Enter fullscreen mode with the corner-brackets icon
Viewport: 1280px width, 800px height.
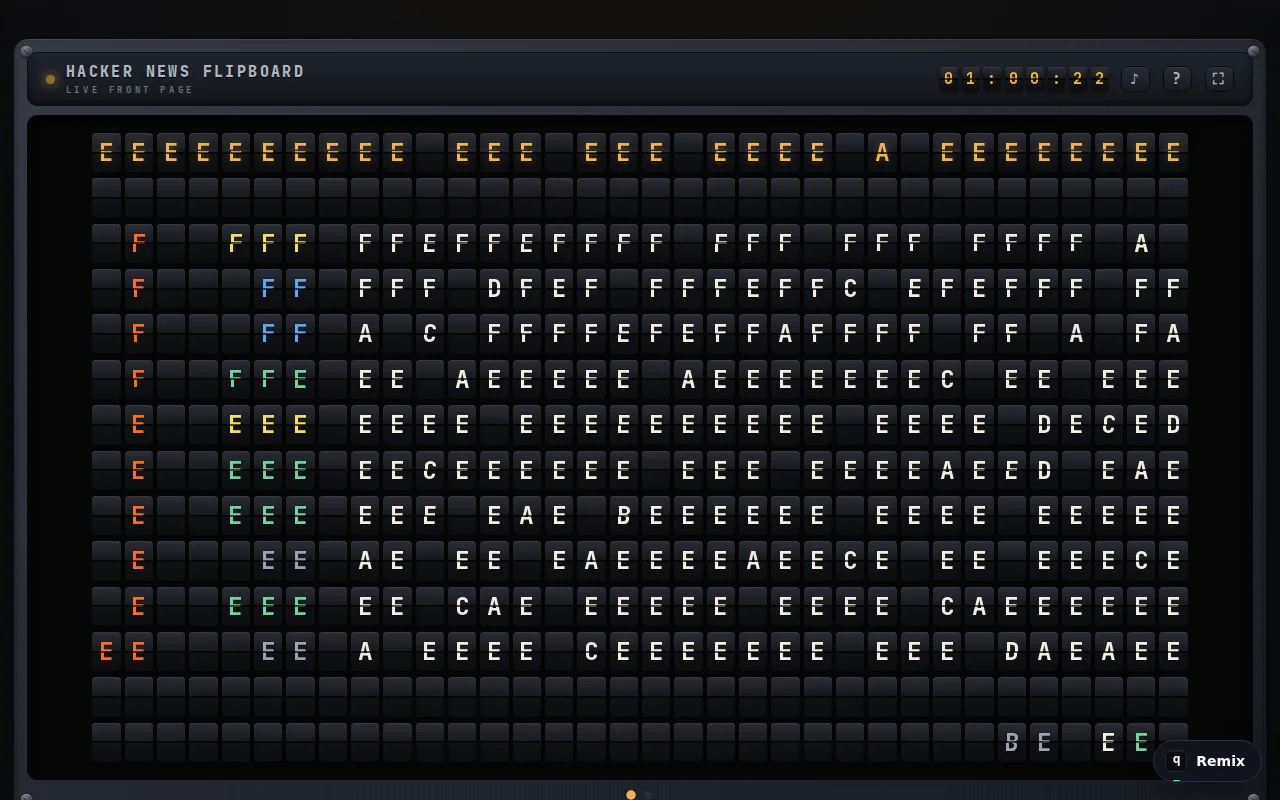coord(1219,79)
